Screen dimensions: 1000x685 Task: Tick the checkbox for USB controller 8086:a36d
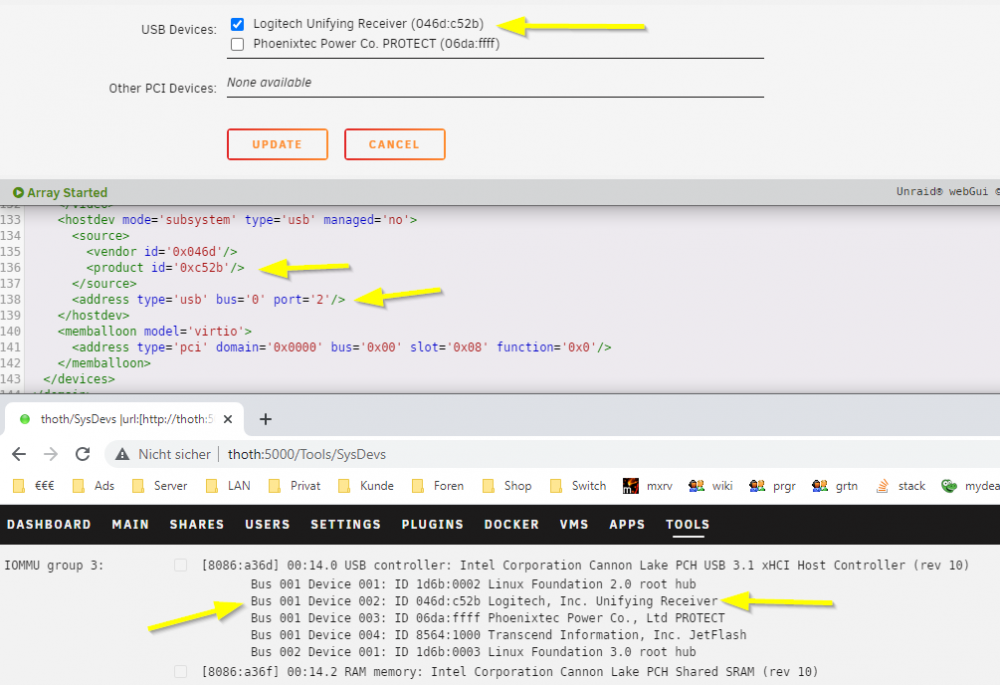click(180, 565)
